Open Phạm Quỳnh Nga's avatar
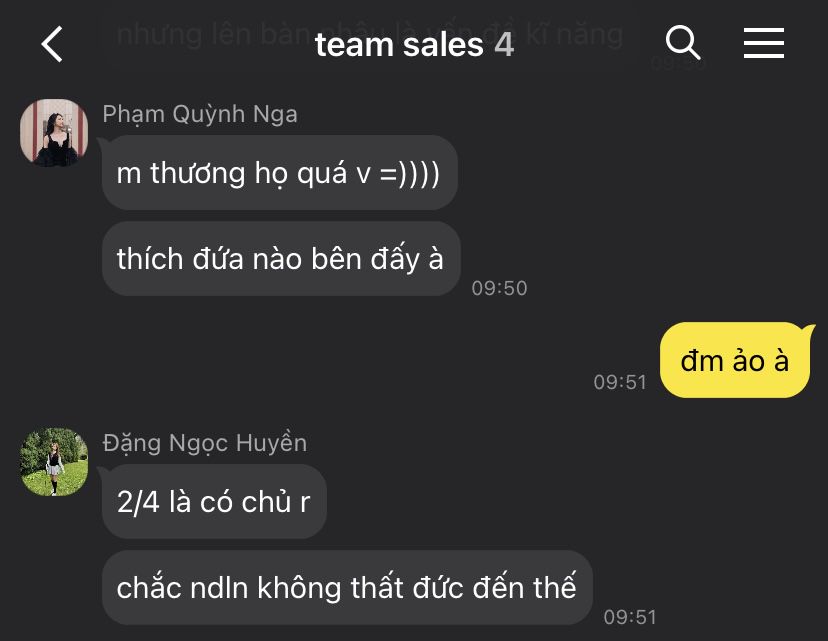 (x=54, y=132)
